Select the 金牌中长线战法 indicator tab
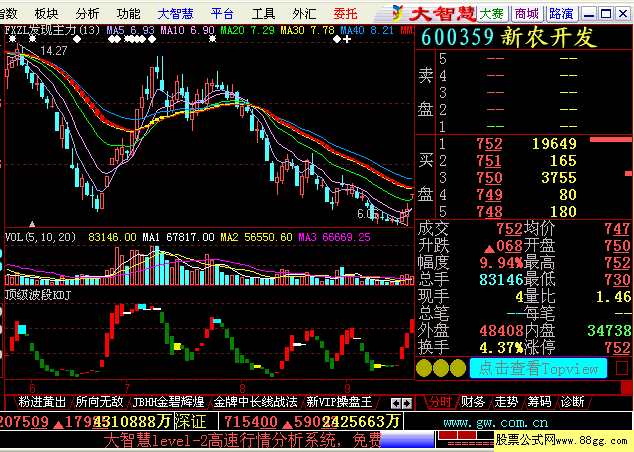634x452 pixels. pyautogui.click(x=256, y=402)
